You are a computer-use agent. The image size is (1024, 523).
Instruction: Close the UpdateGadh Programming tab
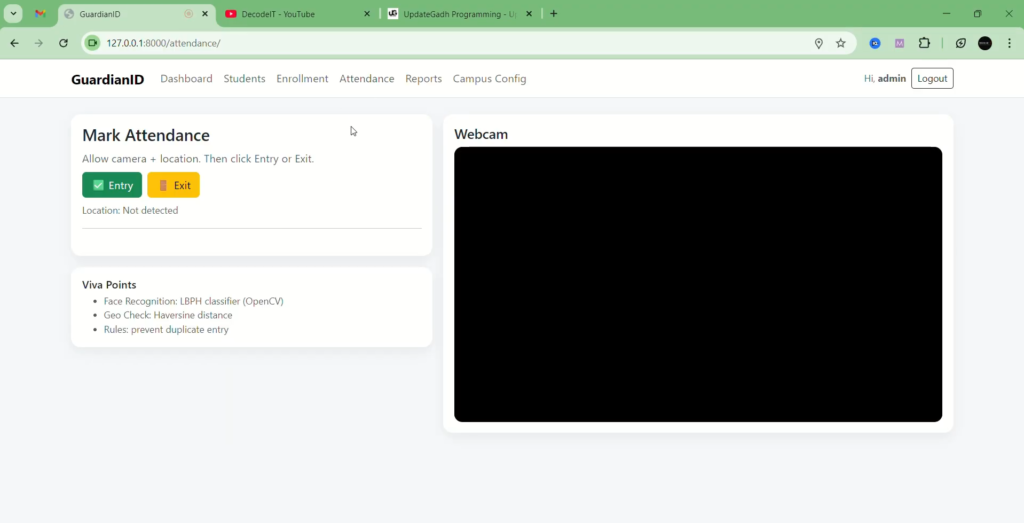[529, 14]
